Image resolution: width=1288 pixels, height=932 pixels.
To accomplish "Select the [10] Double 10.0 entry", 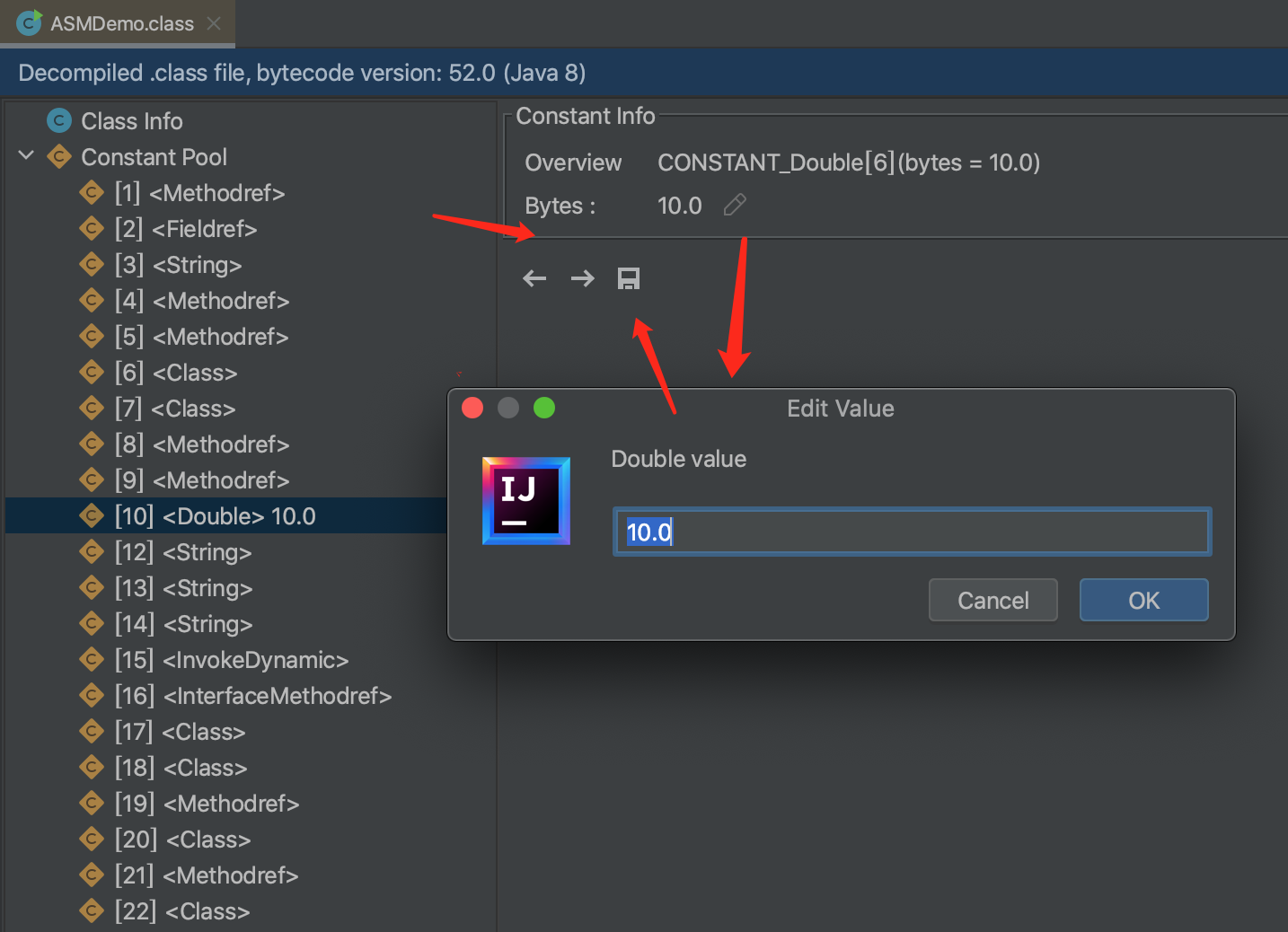I will click(216, 515).
